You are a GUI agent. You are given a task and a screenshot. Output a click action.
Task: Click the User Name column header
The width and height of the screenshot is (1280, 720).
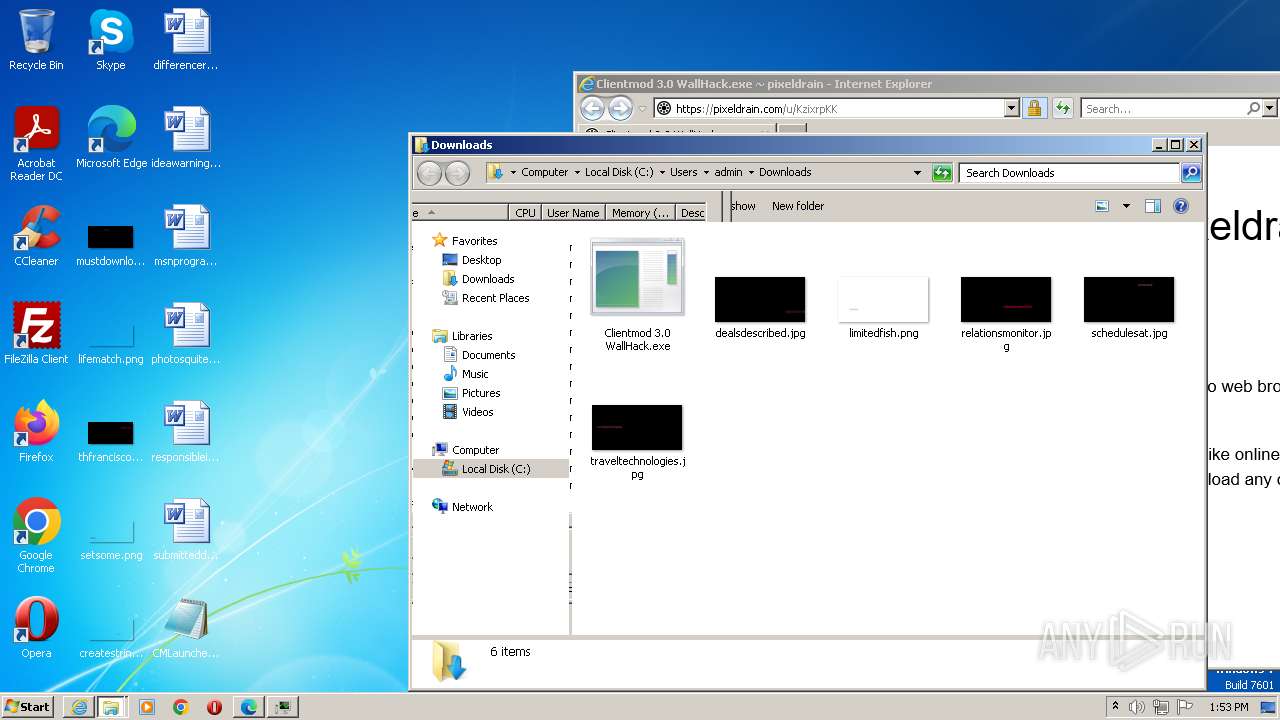pyautogui.click(x=573, y=213)
